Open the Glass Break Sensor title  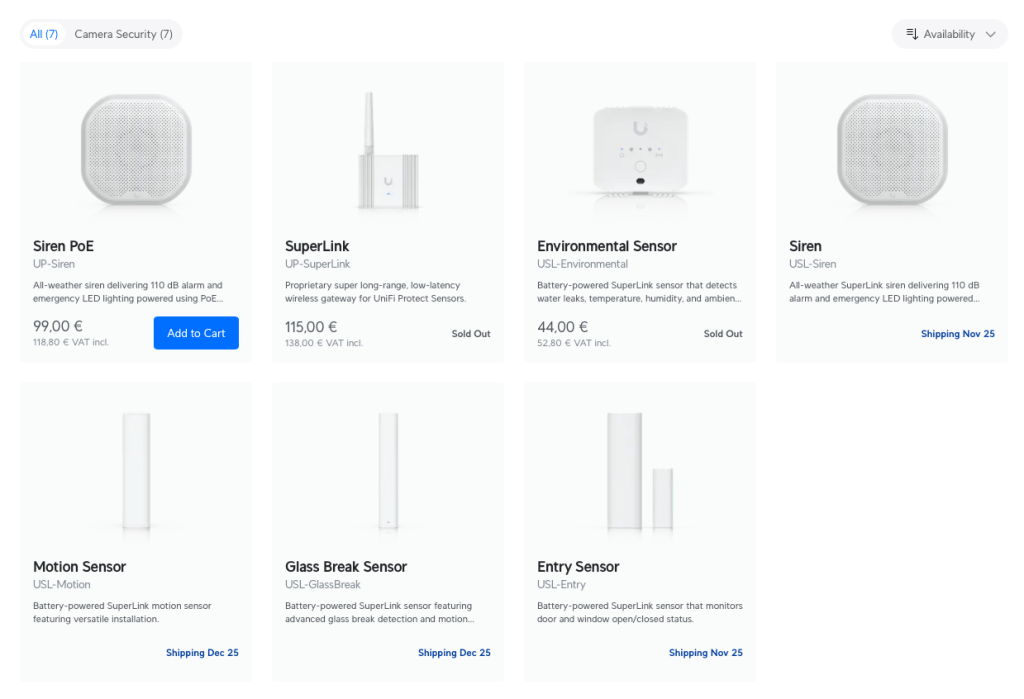click(346, 566)
